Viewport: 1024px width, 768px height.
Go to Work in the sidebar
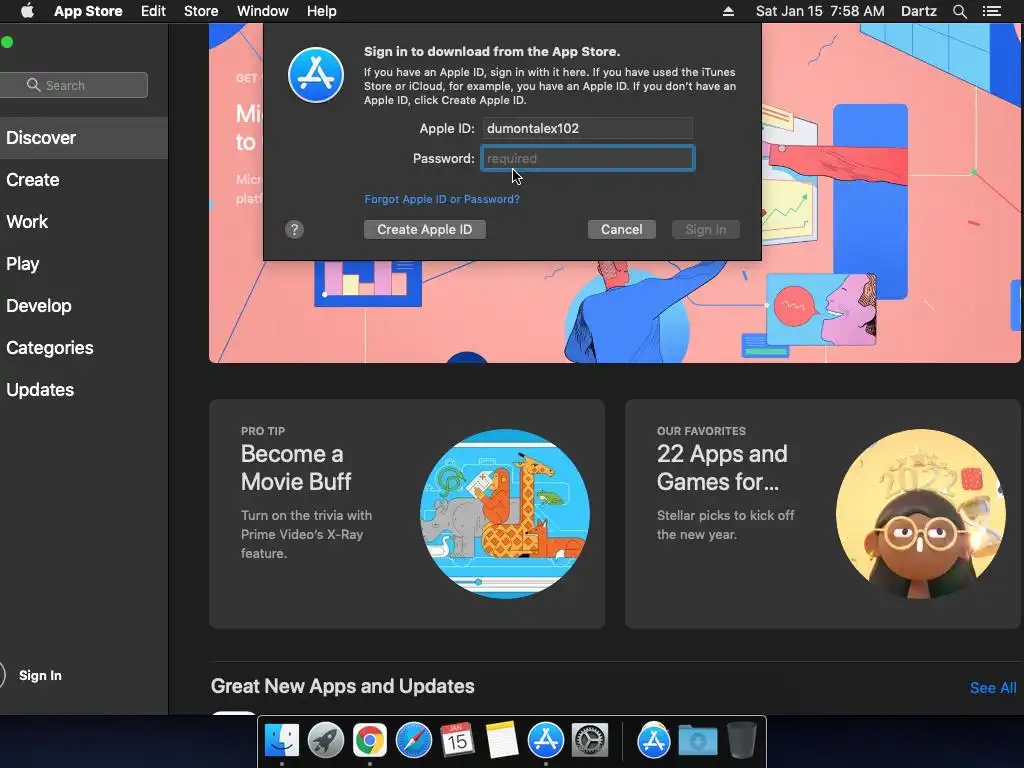tap(84, 221)
